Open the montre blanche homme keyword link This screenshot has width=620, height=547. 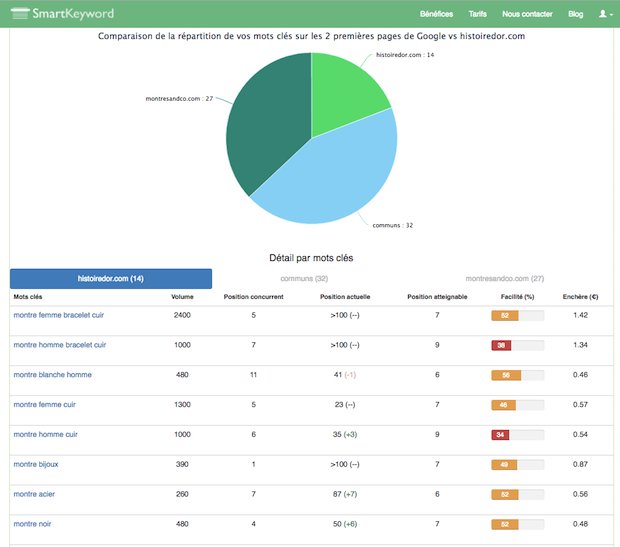point(53,375)
